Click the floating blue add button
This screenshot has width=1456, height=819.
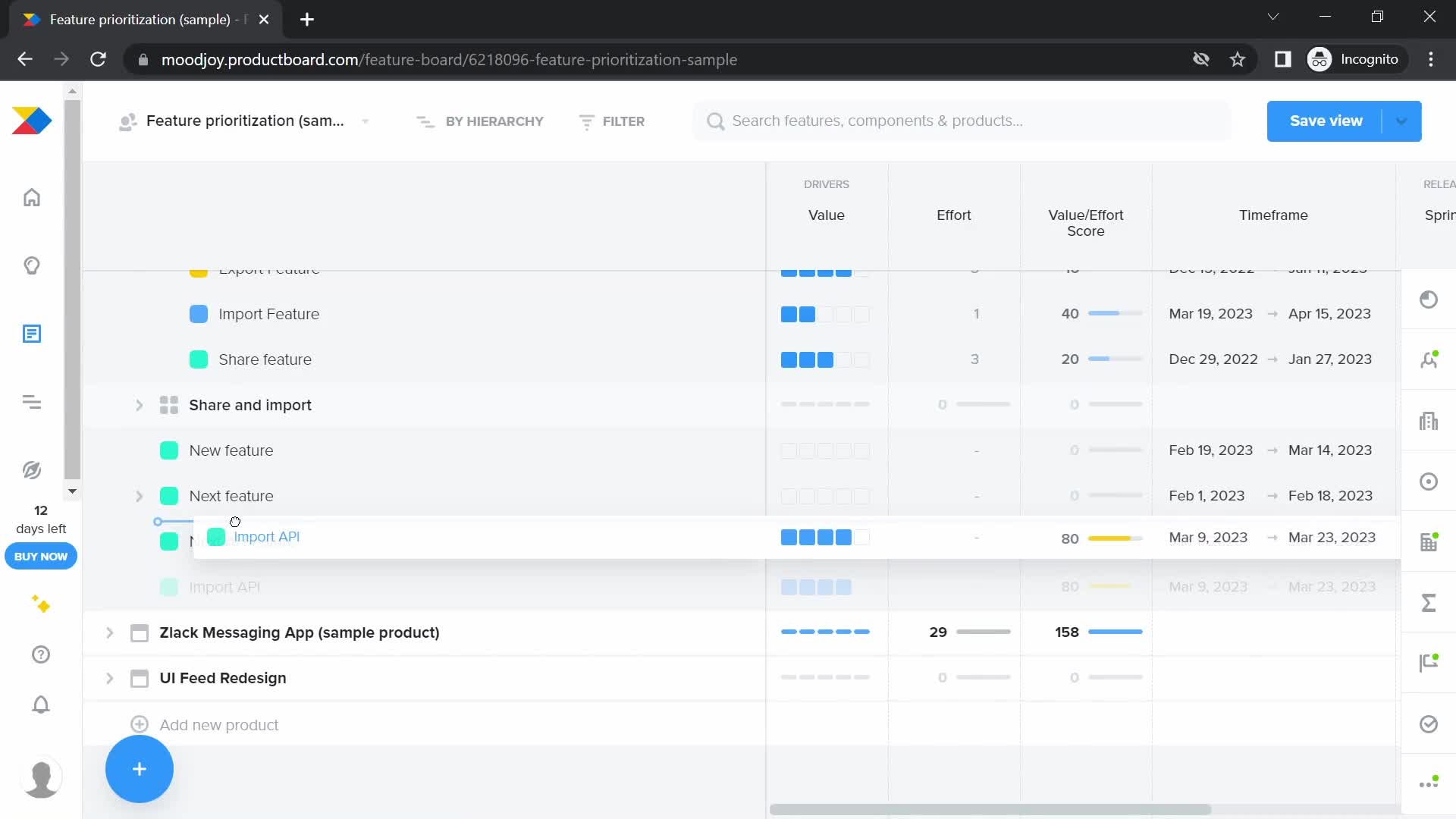point(139,768)
